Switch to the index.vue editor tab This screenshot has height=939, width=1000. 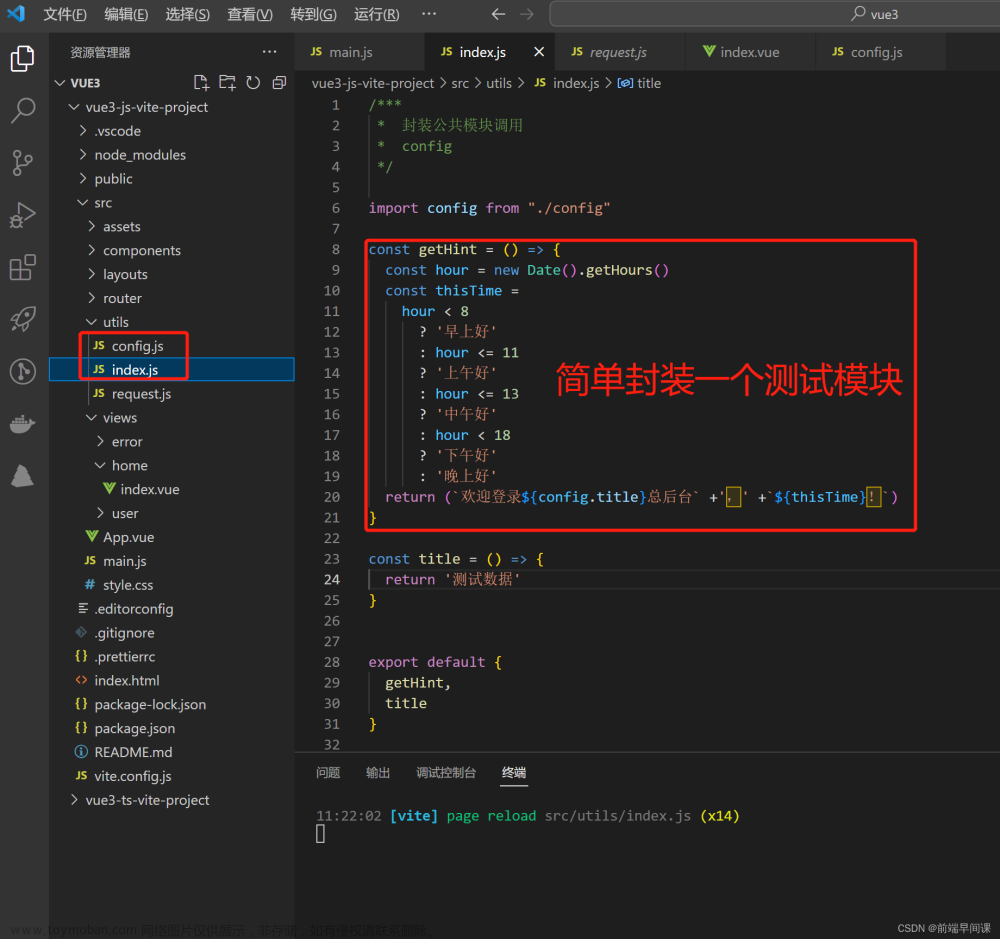point(751,52)
